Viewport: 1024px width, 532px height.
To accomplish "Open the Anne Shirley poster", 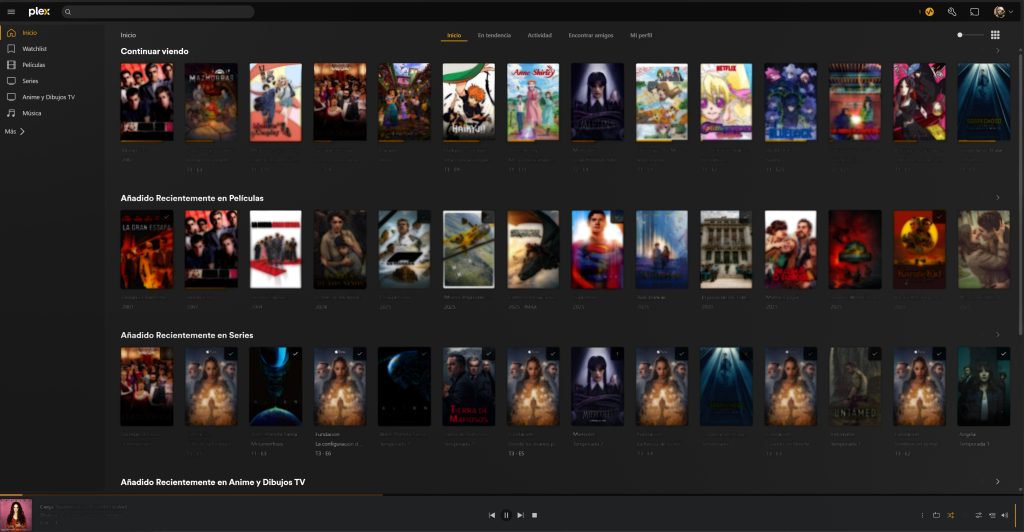I will click(x=533, y=102).
